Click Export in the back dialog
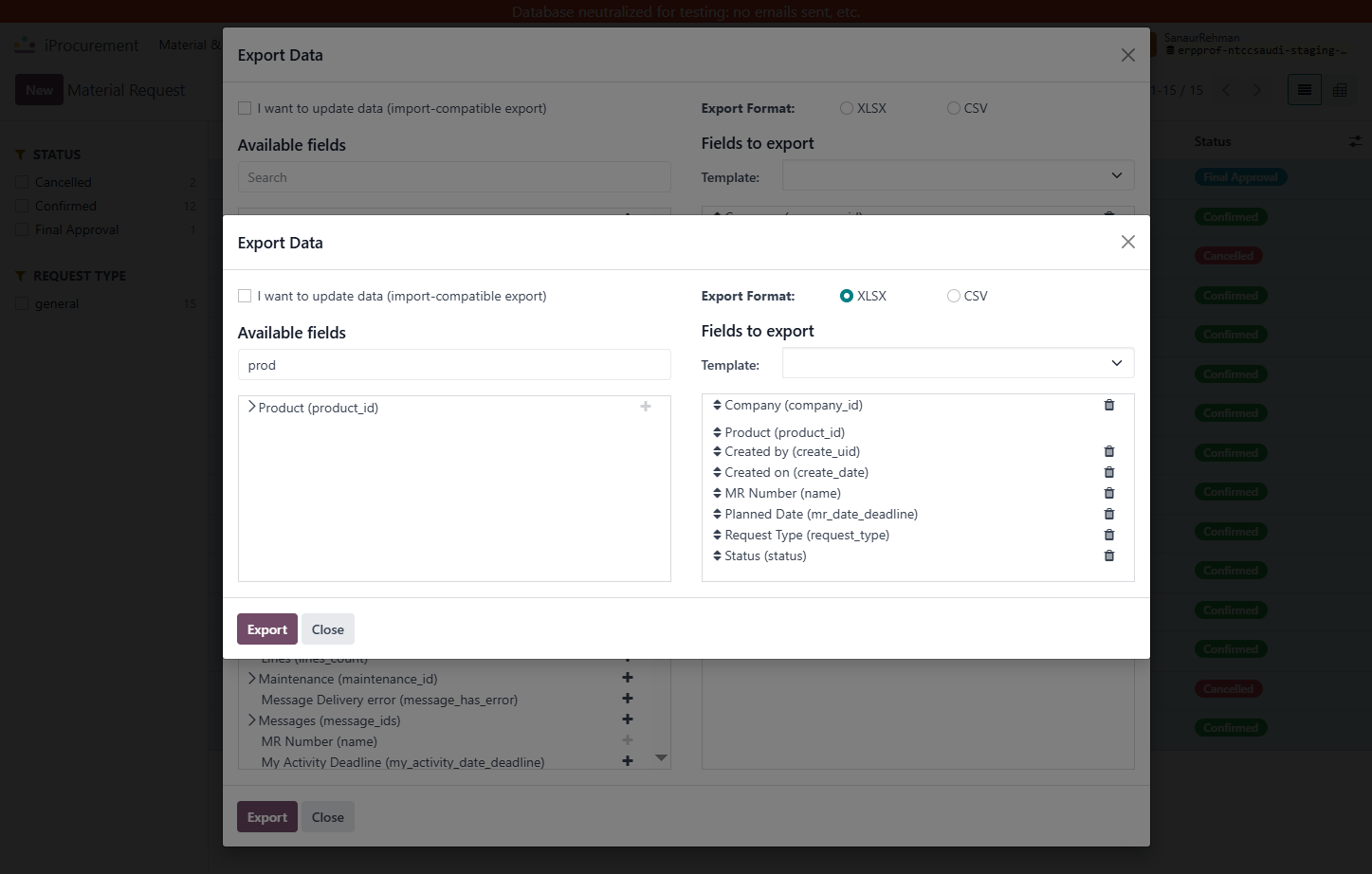1372x874 pixels. [267, 817]
